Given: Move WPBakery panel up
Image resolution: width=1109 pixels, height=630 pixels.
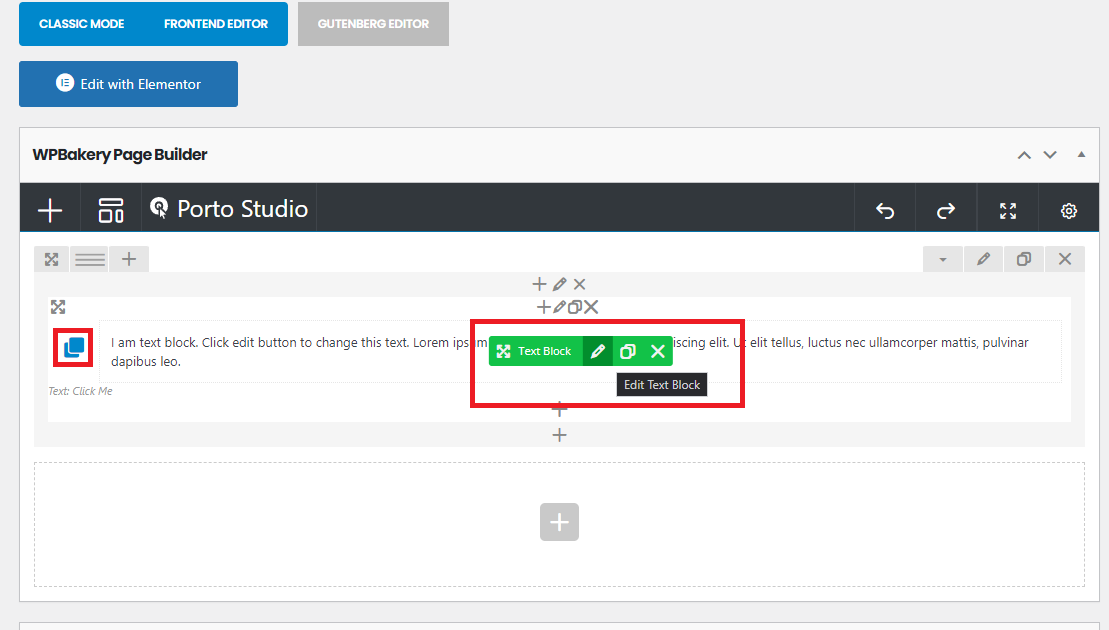Looking at the screenshot, I should [x=1023, y=155].
